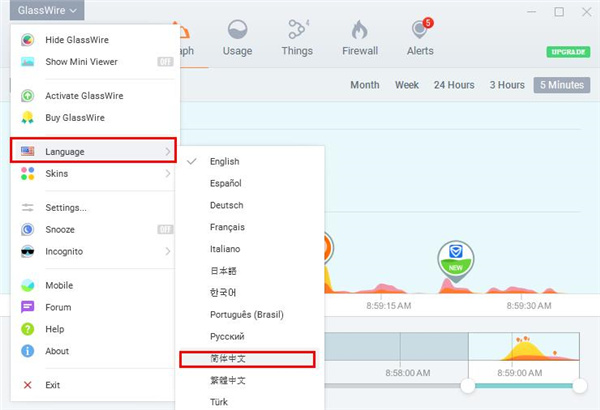Open the Usage tab icon
Screen dimensions: 600x410
coord(237,29)
